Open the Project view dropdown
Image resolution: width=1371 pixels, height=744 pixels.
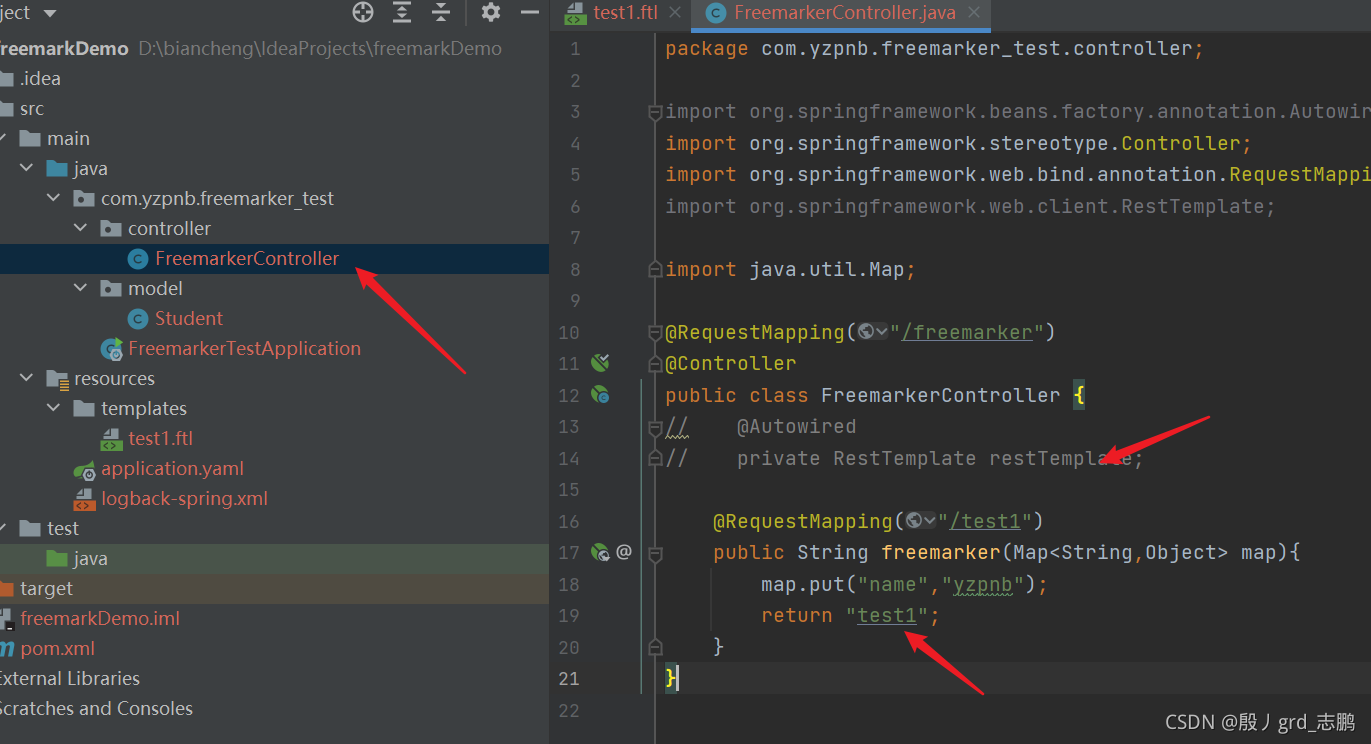click(50, 13)
